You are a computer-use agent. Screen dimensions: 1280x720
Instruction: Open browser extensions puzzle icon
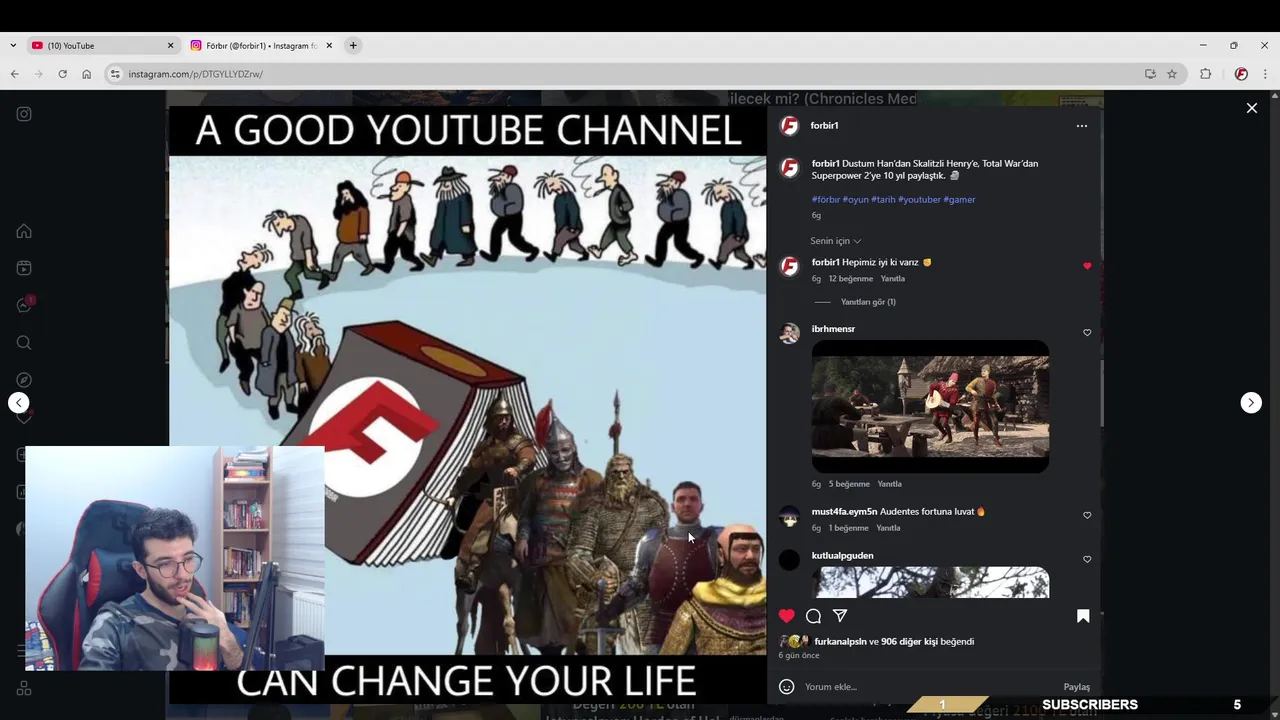[x=1205, y=74]
